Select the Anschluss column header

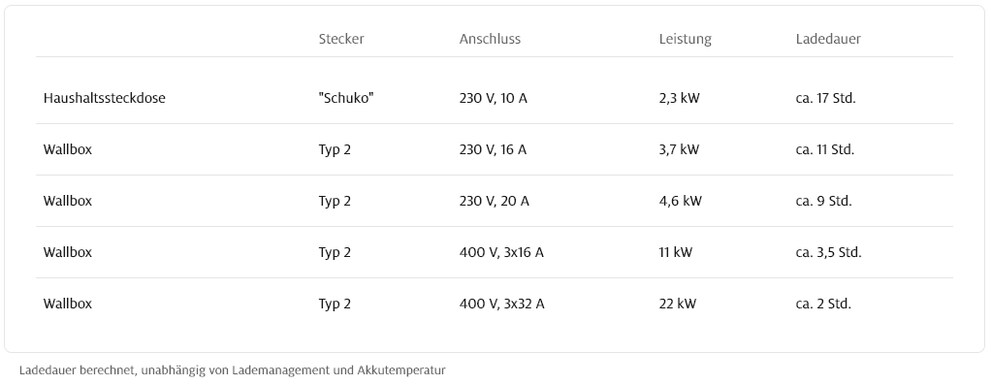point(490,39)
